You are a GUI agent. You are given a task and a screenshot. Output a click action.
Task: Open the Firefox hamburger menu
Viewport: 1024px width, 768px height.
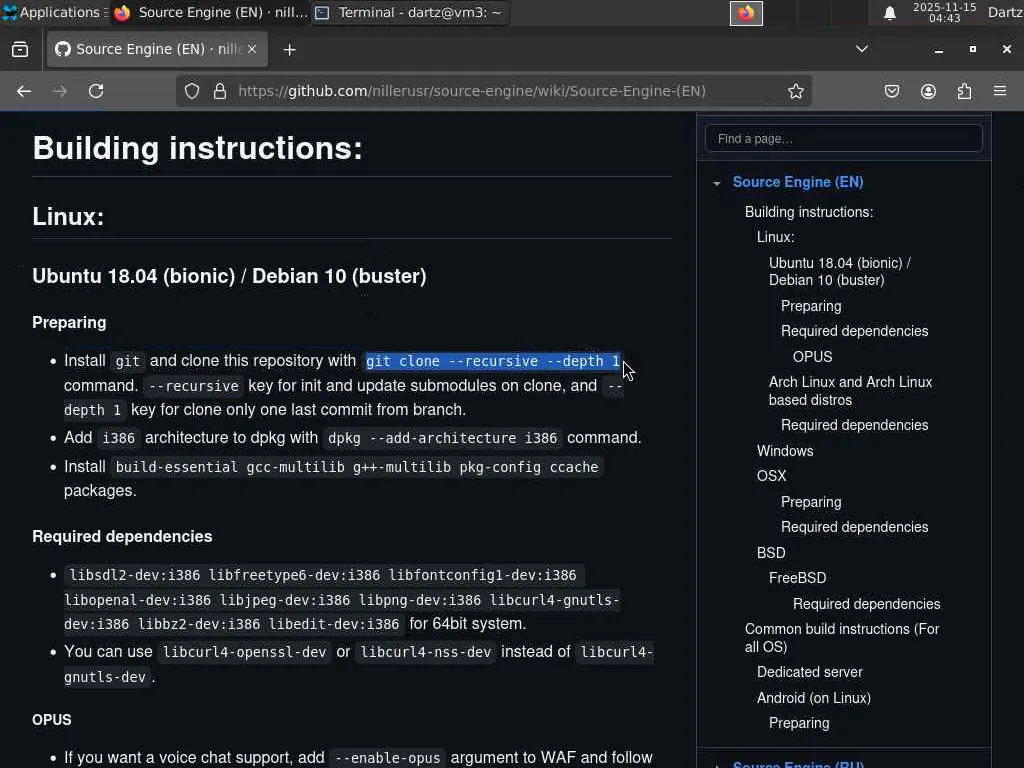1000,91
